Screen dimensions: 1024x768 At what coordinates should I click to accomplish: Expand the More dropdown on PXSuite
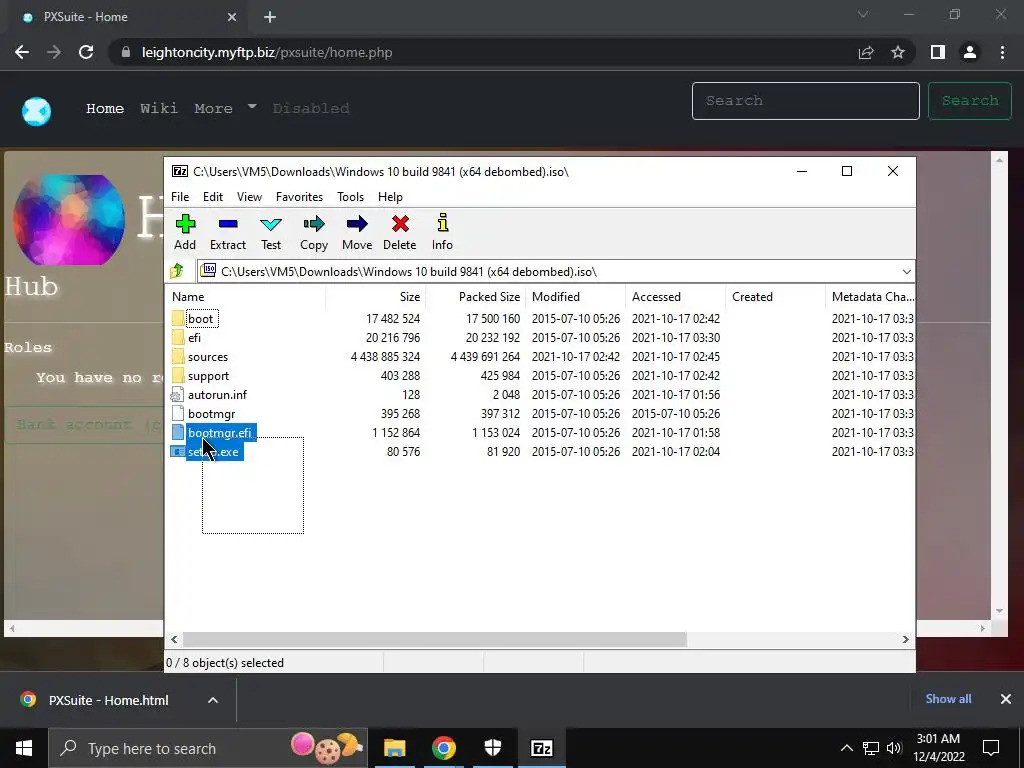225,108
